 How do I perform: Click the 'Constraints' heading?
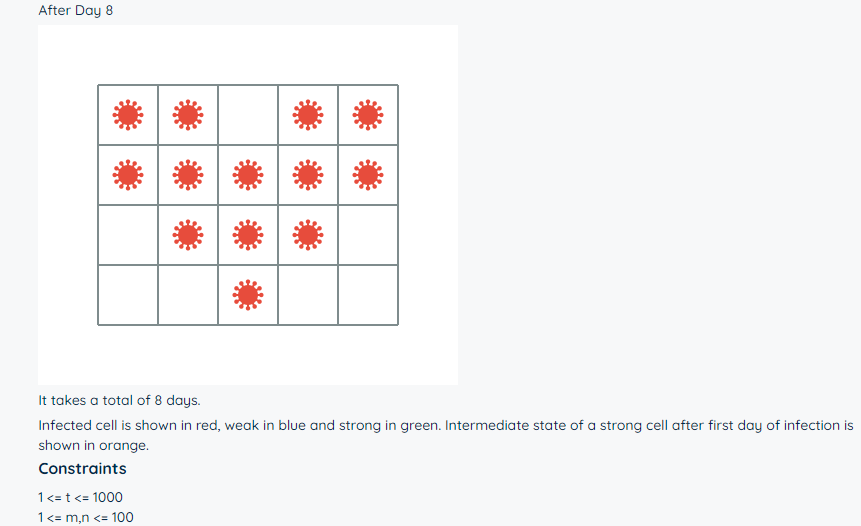pyautogui.click(x=82, y=468)
